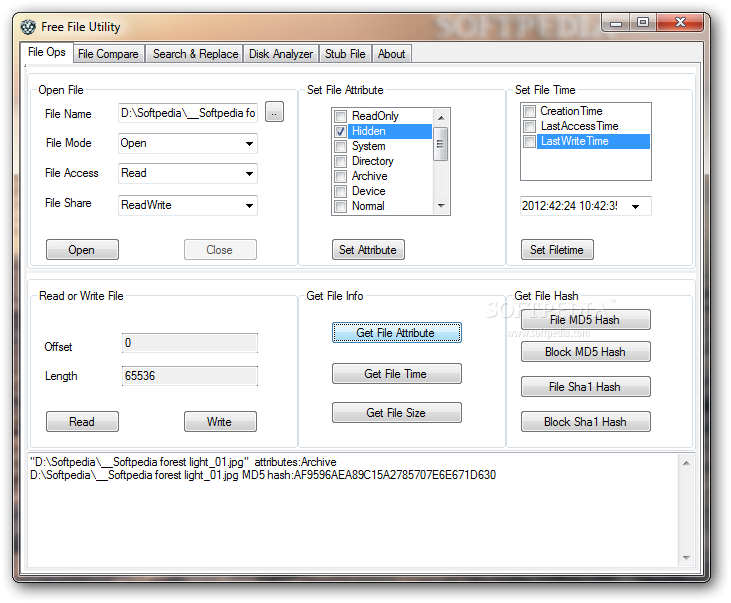This screenshot has height=603, width=731.
Task: Select the MD5 hash output line
Action: pyautogui.click(x=263, y=475)
